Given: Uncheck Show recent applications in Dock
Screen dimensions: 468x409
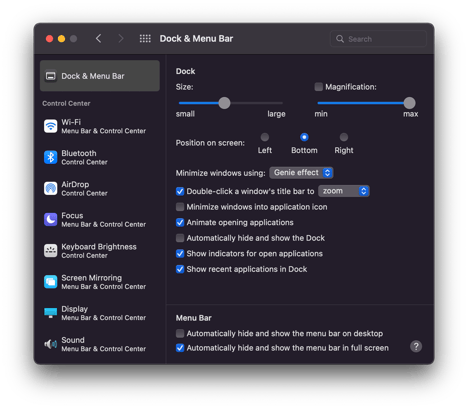Looking at the screenshot, I should click(x=180, y=269).
